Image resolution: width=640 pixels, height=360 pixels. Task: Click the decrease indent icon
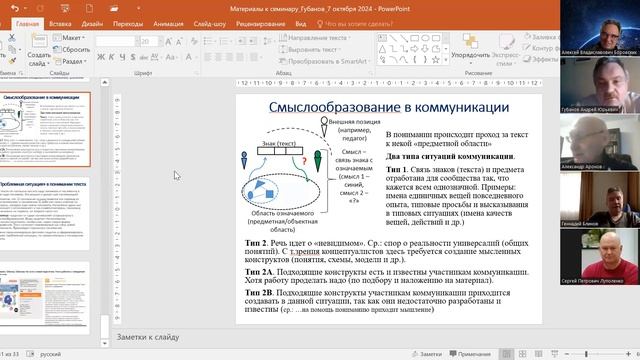pos(242,41)
